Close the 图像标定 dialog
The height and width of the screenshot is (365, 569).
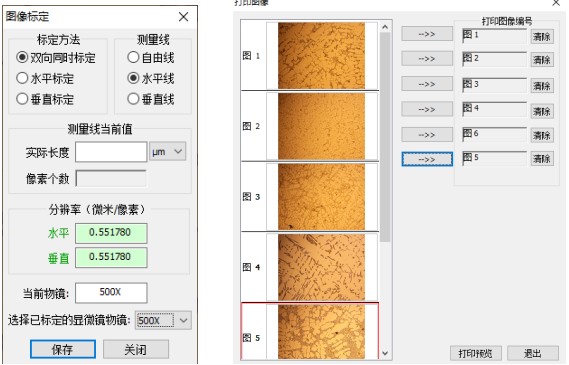pyautogui.click(x=184, y=17)
